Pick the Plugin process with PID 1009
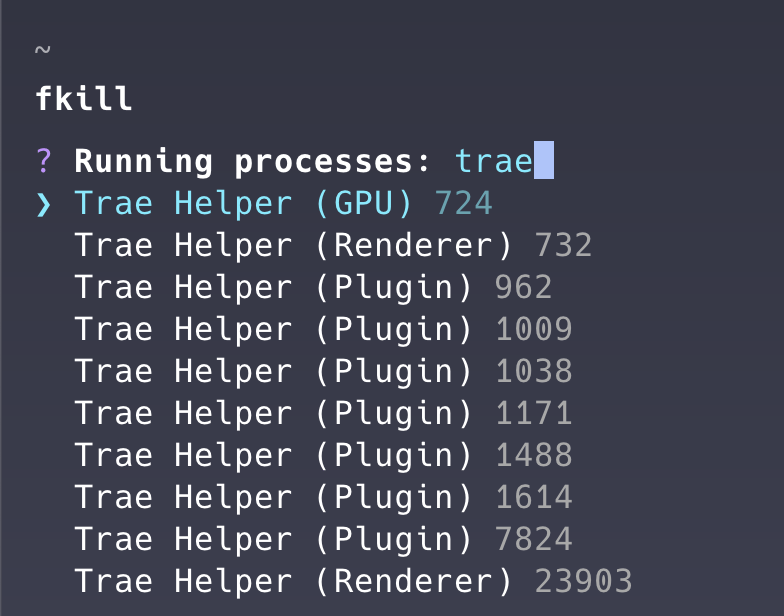 (x=273, y=330)
